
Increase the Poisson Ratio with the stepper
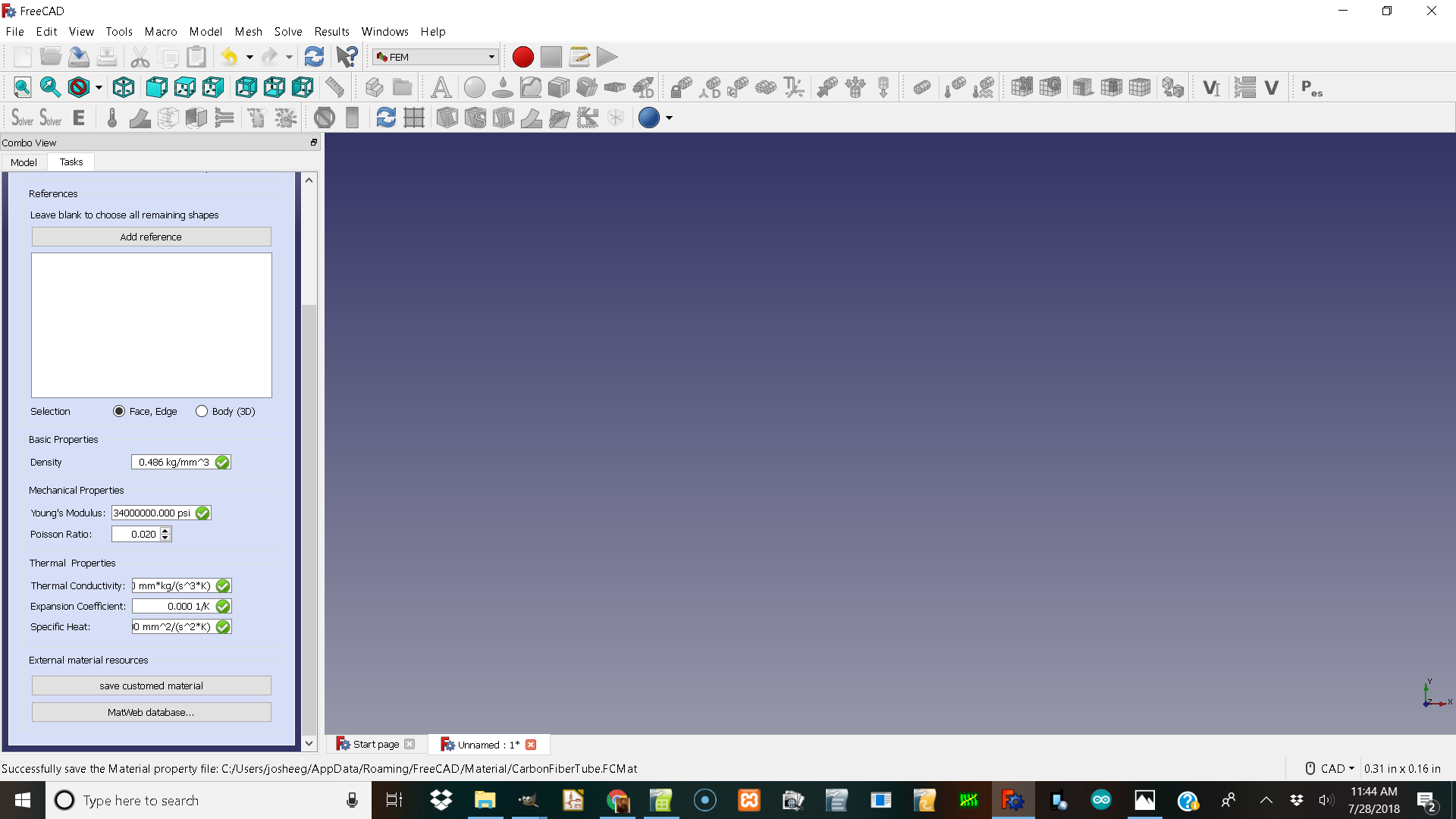pos(165,531)
